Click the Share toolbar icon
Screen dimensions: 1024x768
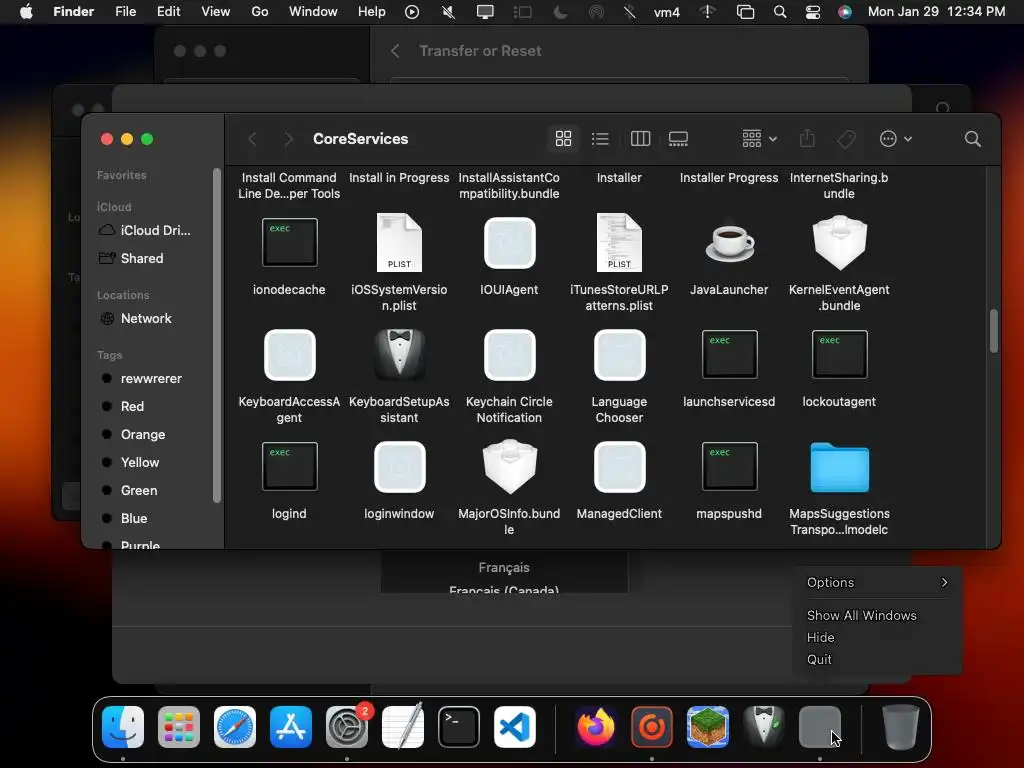pyautogui.click(x=807, y=138)
